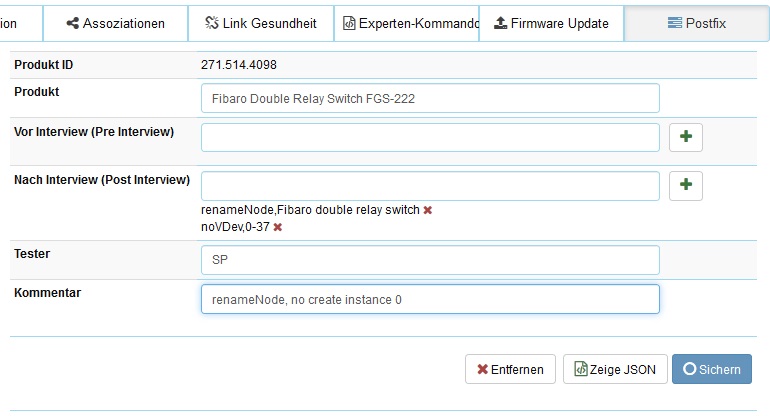Click the renameNode,Fibaro double relay switch entry text
The width and height of the screenshot is (770, 416).
pyautogui.click(x=310, y=210)
